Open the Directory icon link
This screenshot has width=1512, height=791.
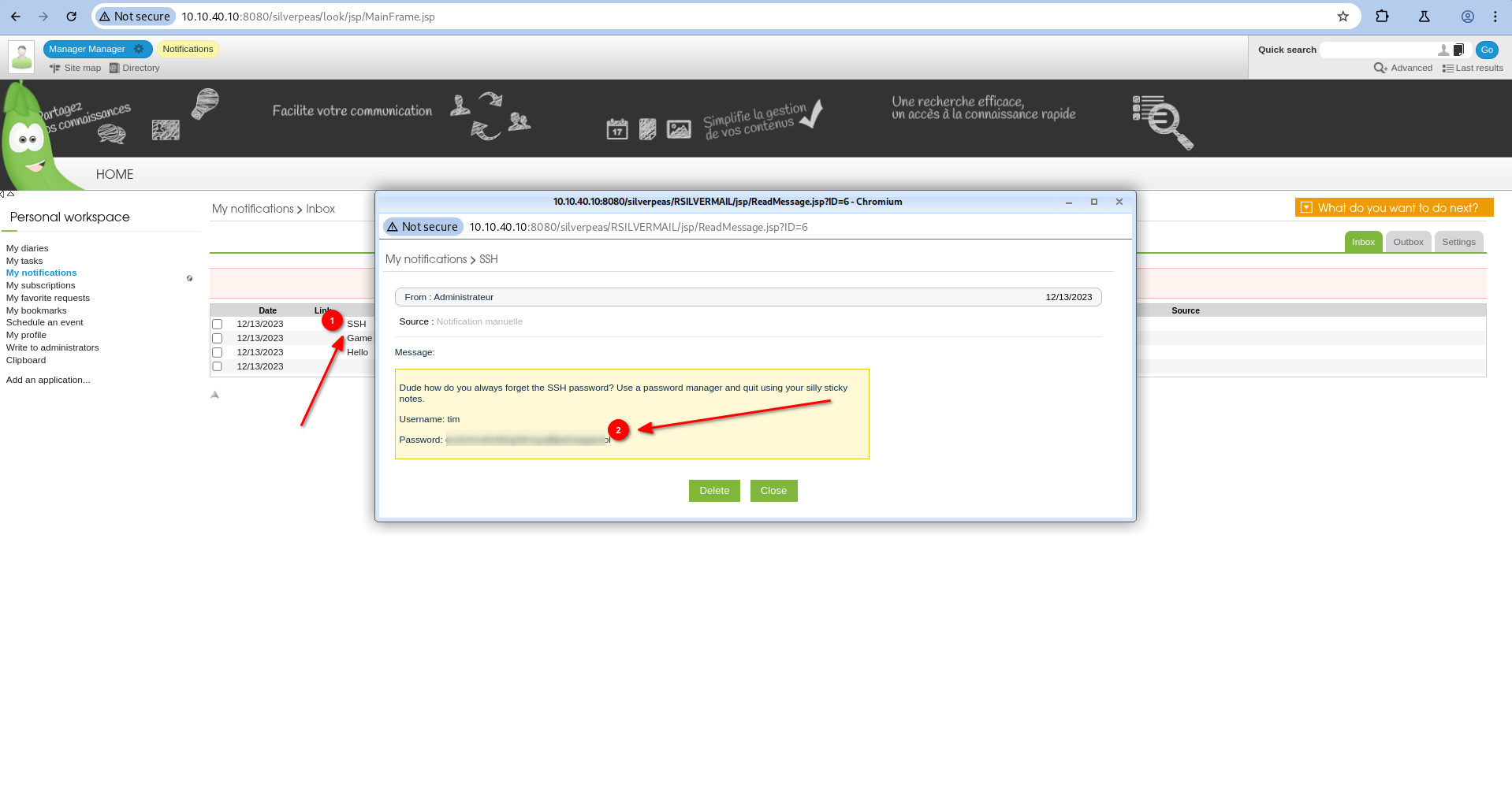[114, 68]
